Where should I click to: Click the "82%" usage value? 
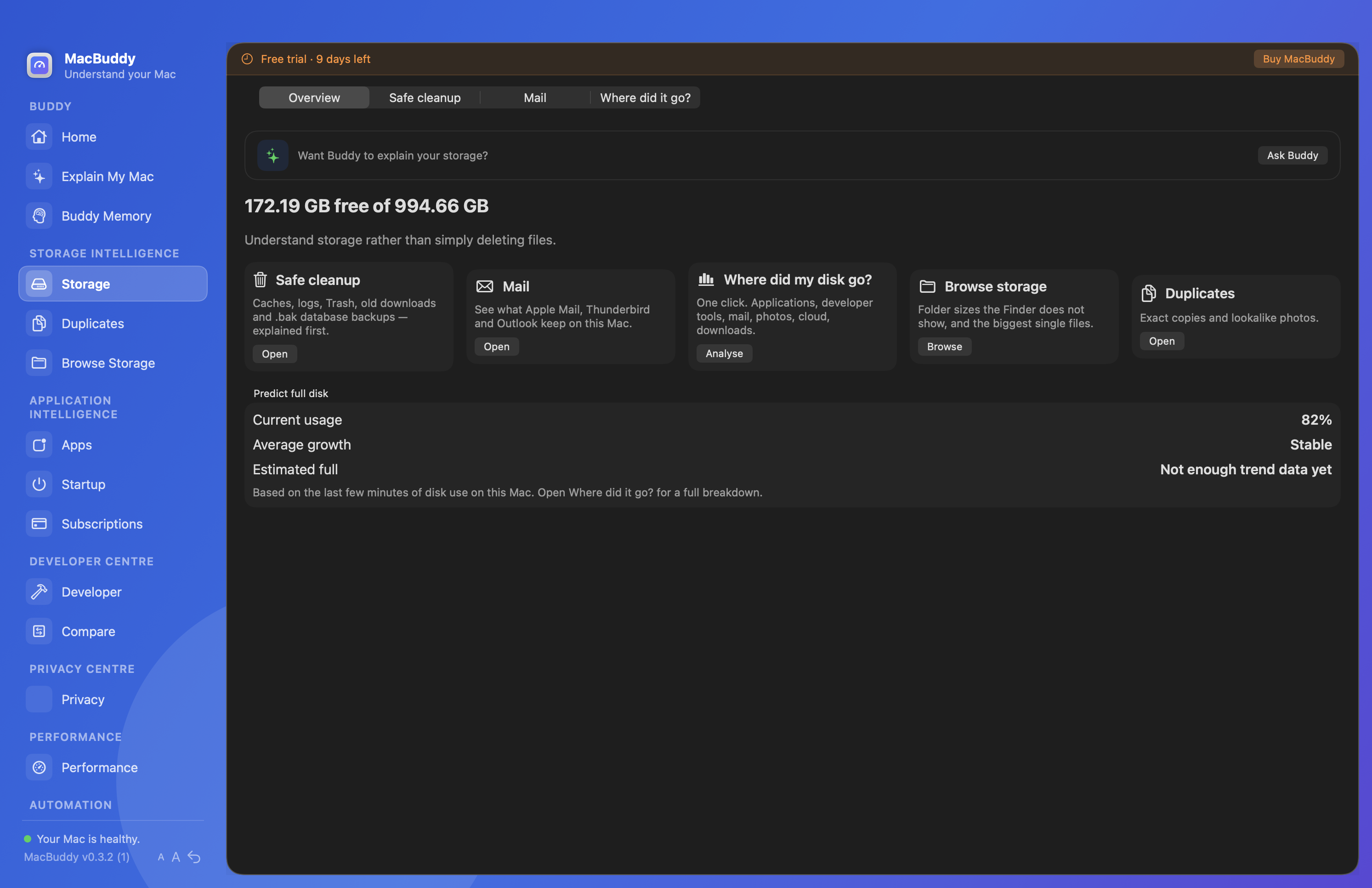pyautogui.click(x=1316, y=420)
